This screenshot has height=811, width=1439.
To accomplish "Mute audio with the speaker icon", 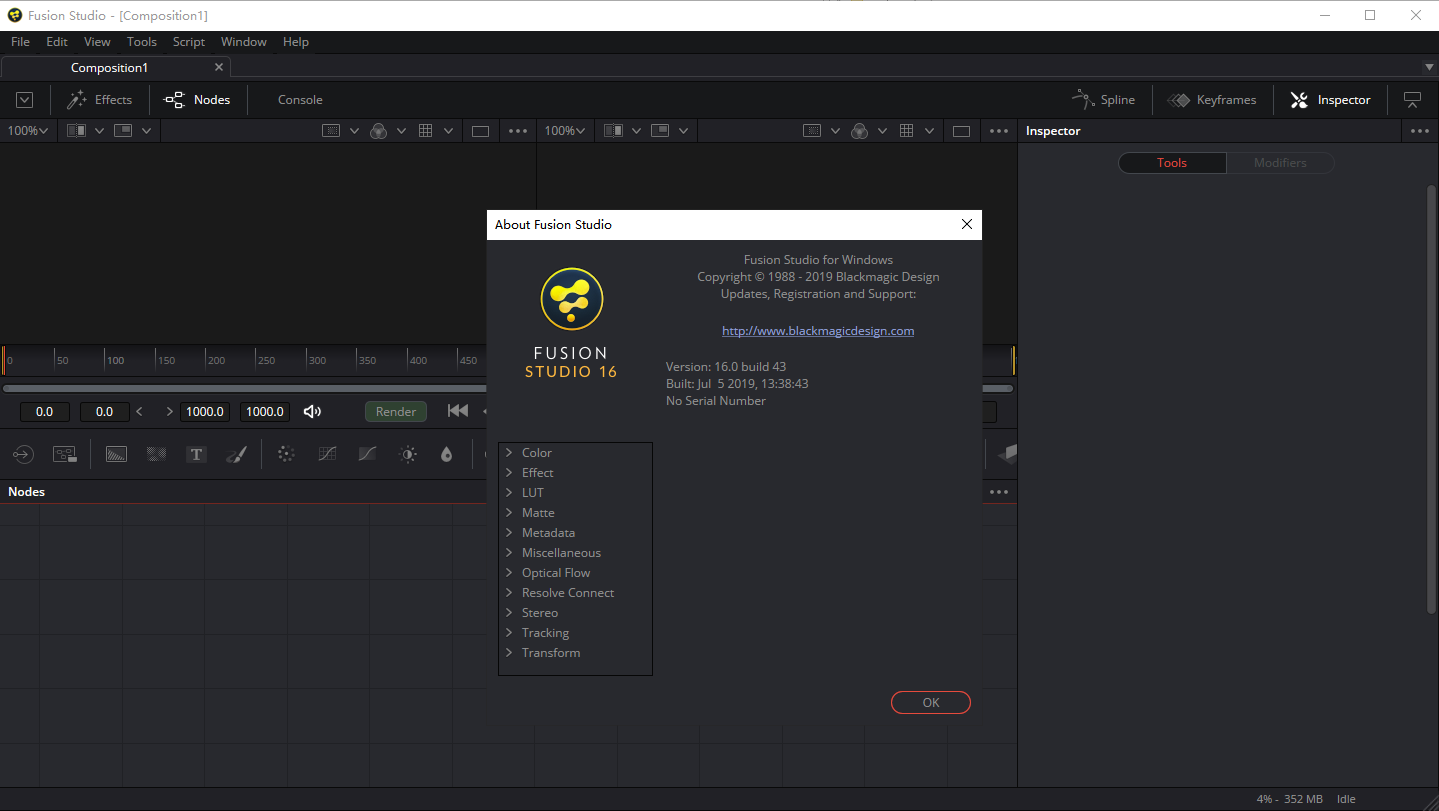I will coord(313,411).
